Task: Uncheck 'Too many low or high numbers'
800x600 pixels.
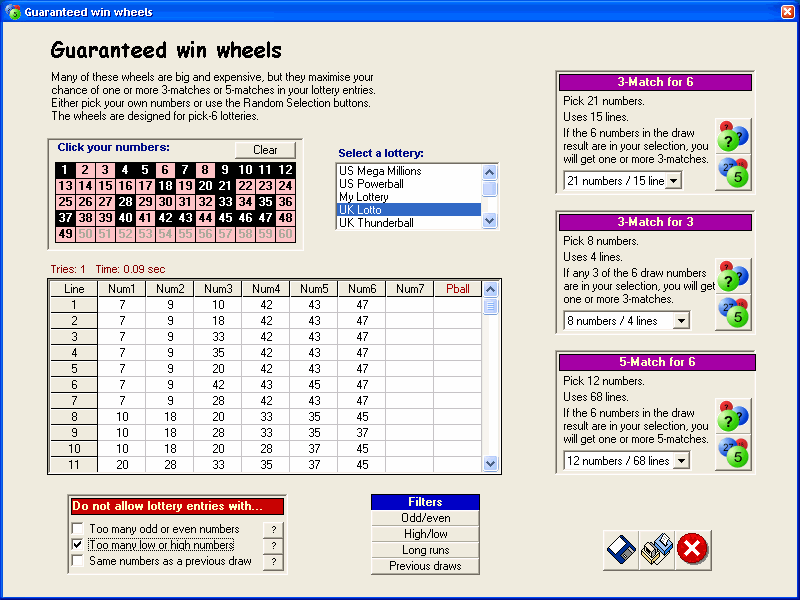Action: 78,545
